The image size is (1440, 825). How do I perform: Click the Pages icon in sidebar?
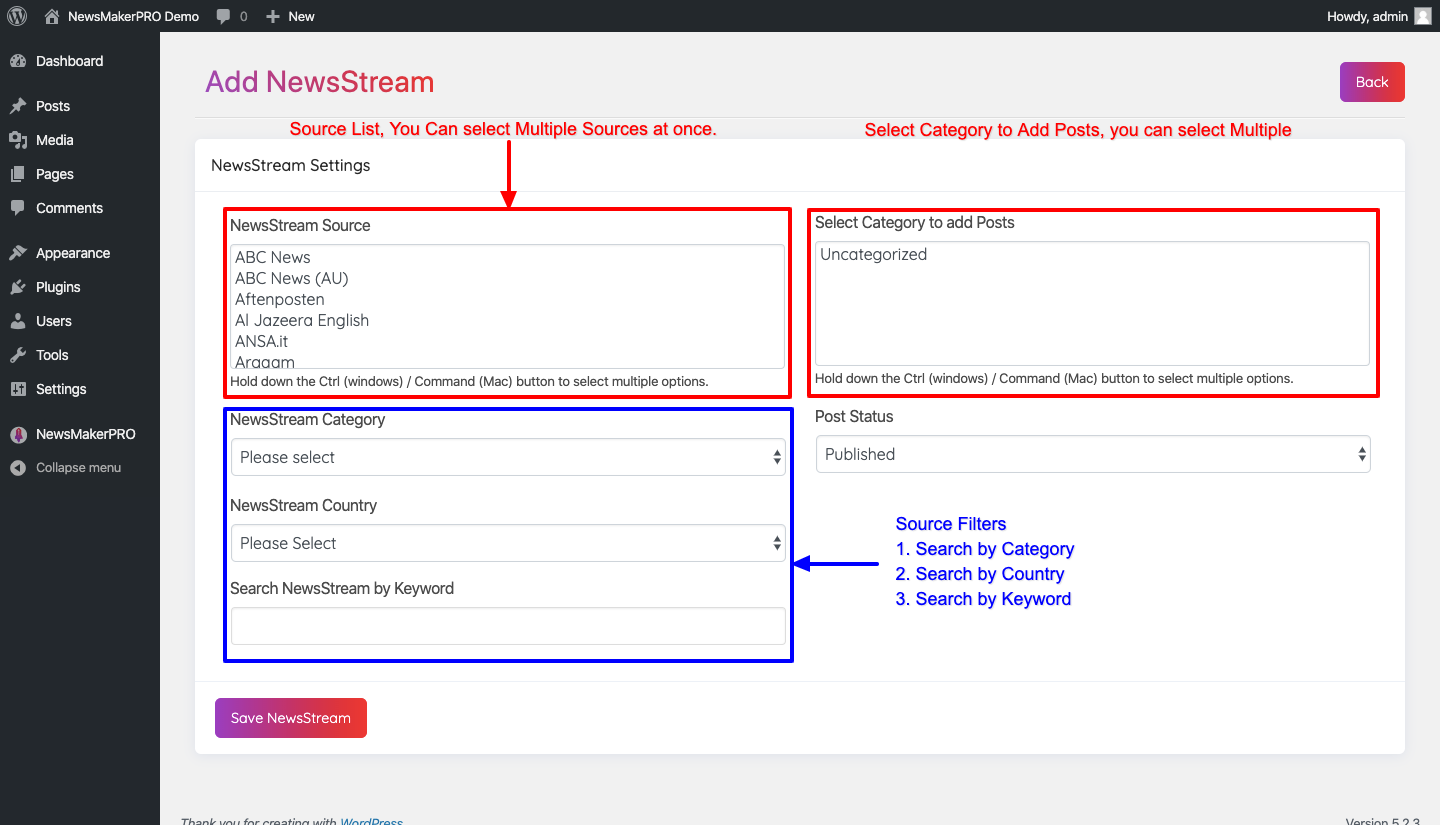pos(18,174)
